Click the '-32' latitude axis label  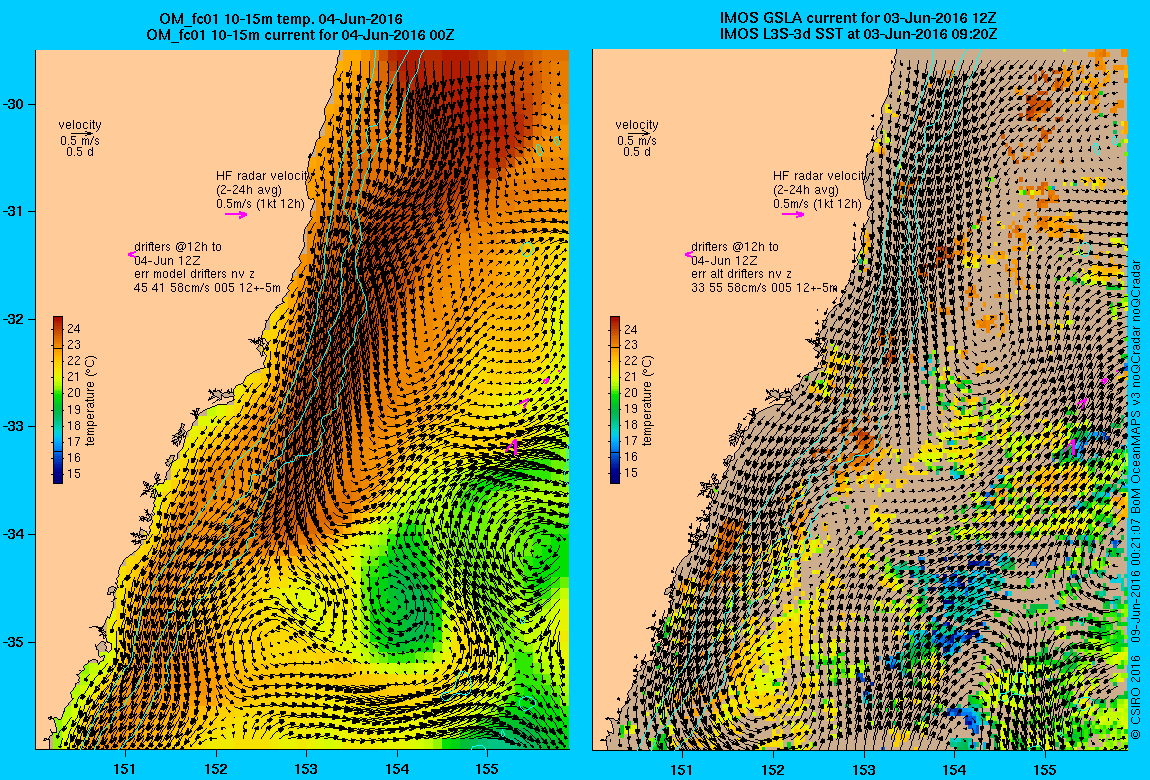(x=13, y=319)
